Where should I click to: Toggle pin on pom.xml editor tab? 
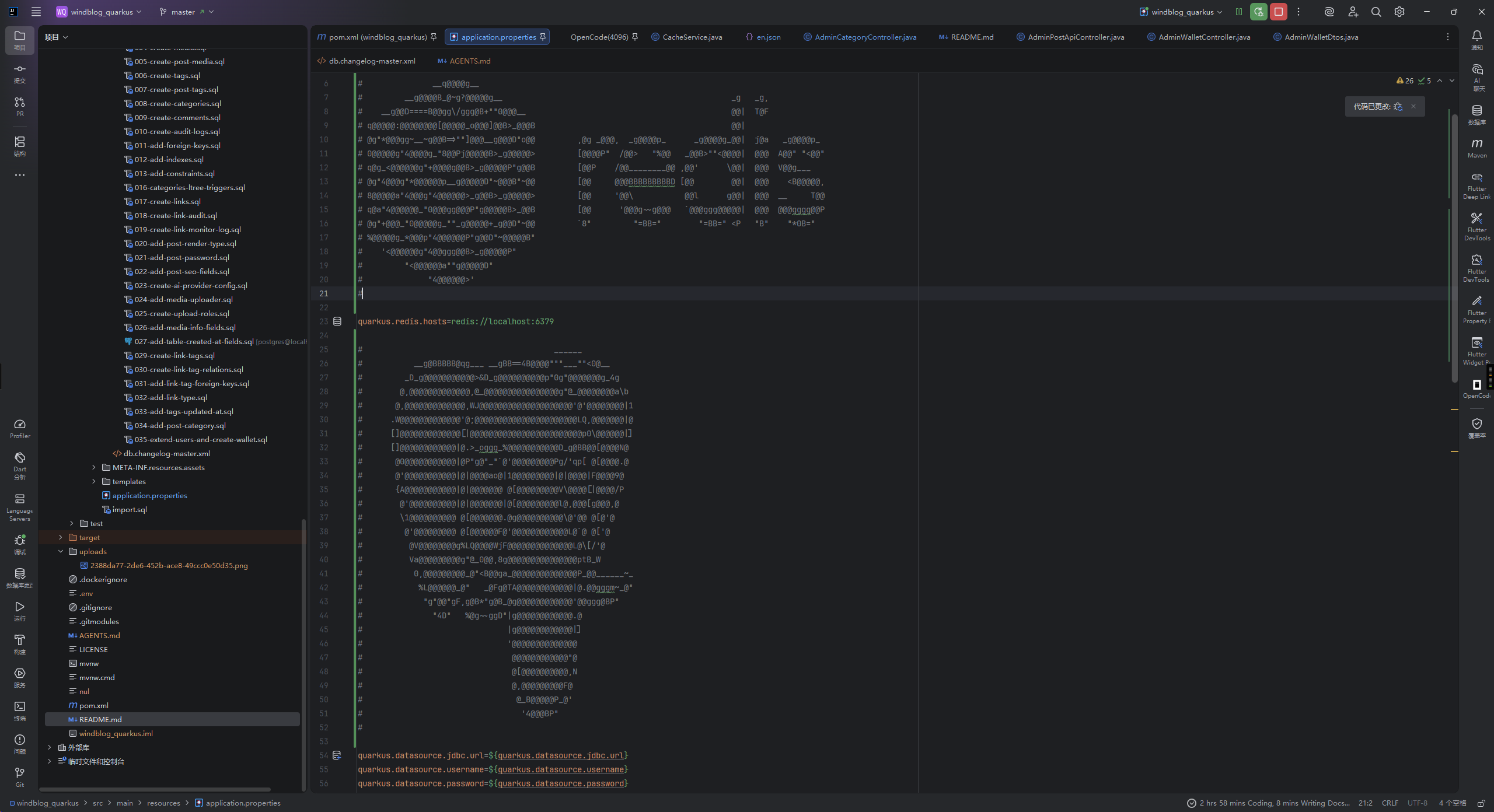point(434,37)
